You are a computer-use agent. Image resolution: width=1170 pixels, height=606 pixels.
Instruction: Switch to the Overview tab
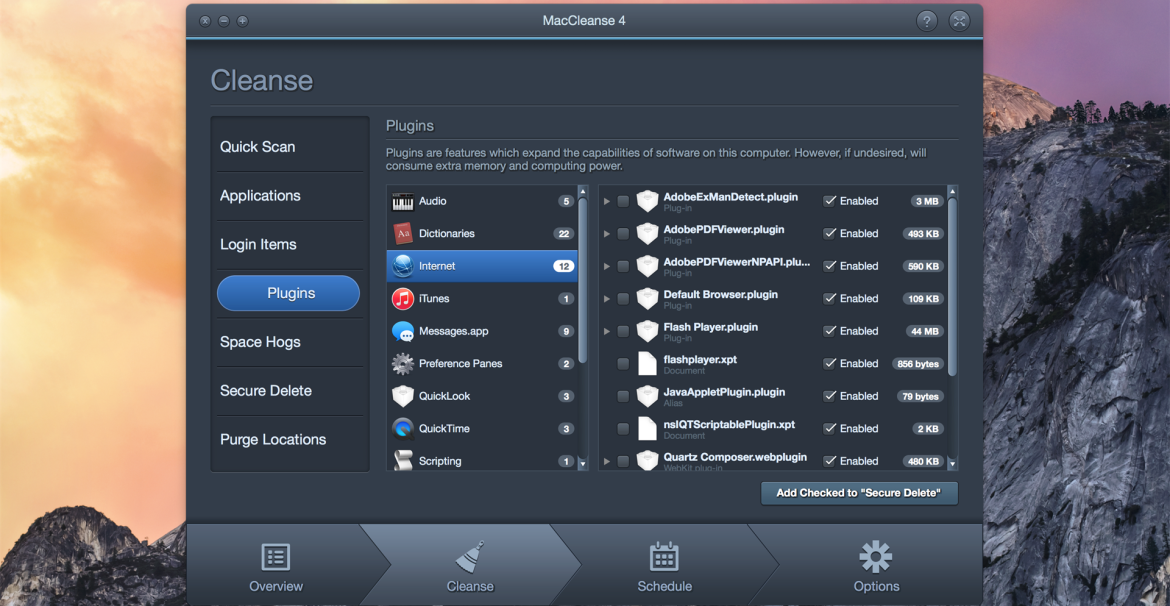point(276,565)
